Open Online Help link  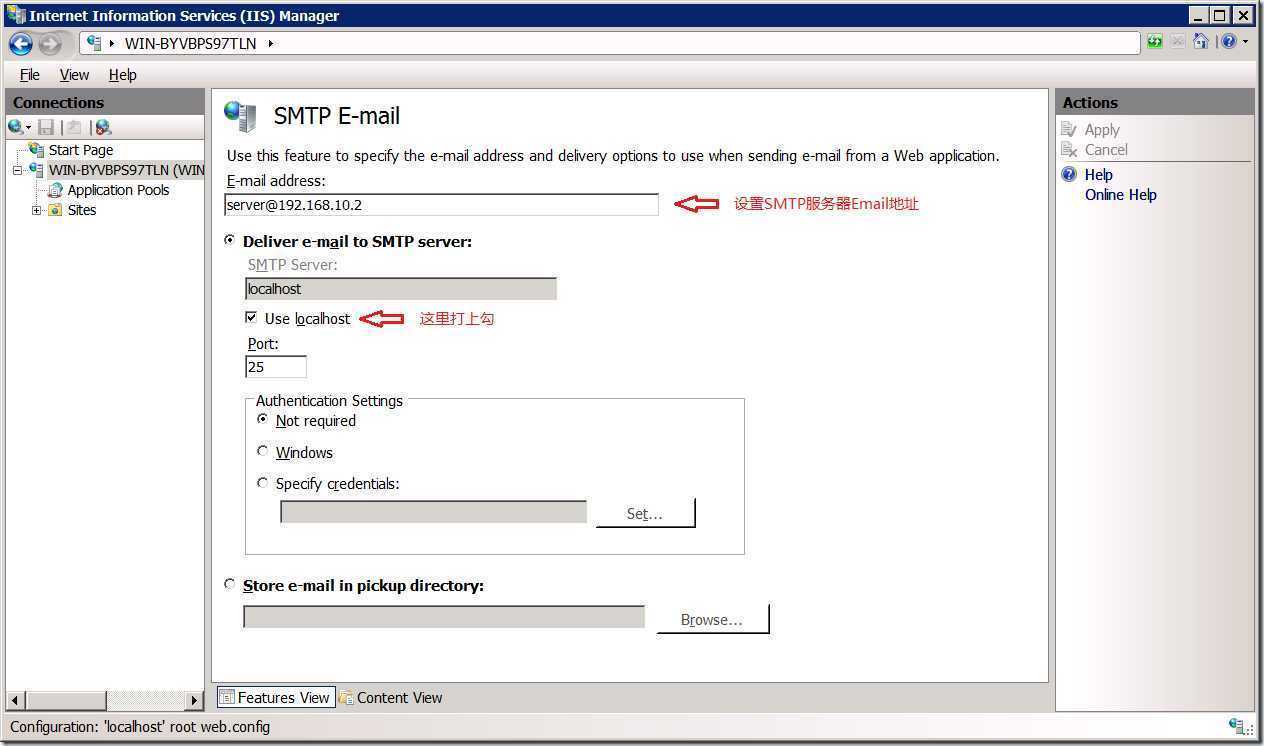coord(1121,194)
